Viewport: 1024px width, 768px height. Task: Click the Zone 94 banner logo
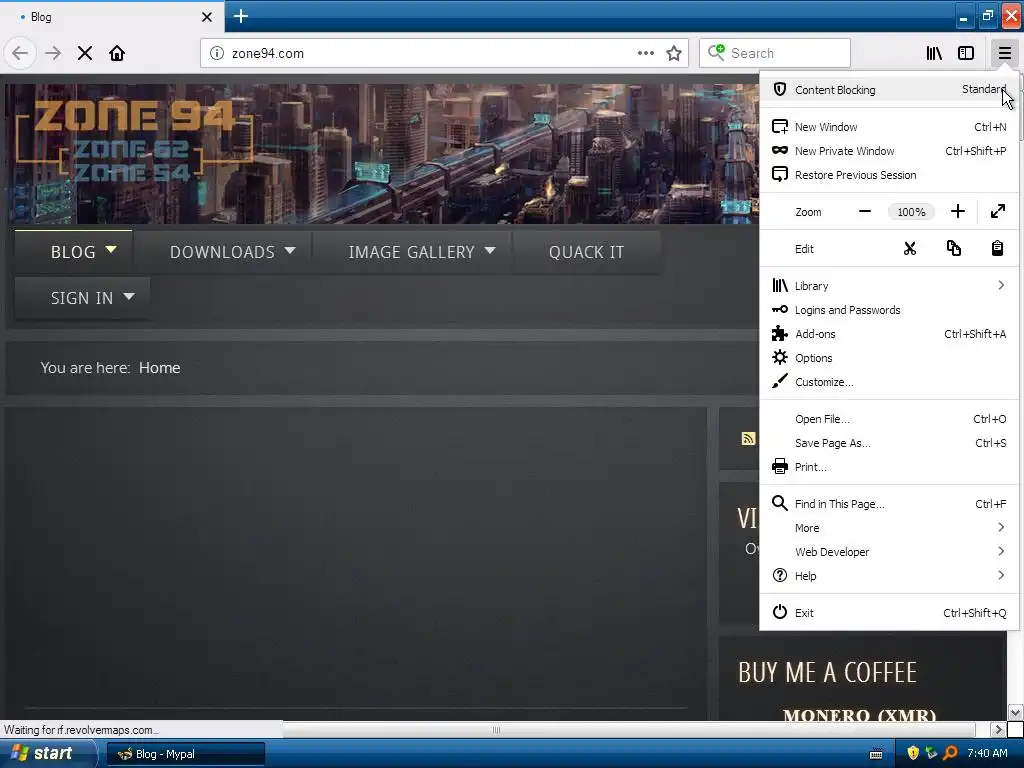(134, 142)
